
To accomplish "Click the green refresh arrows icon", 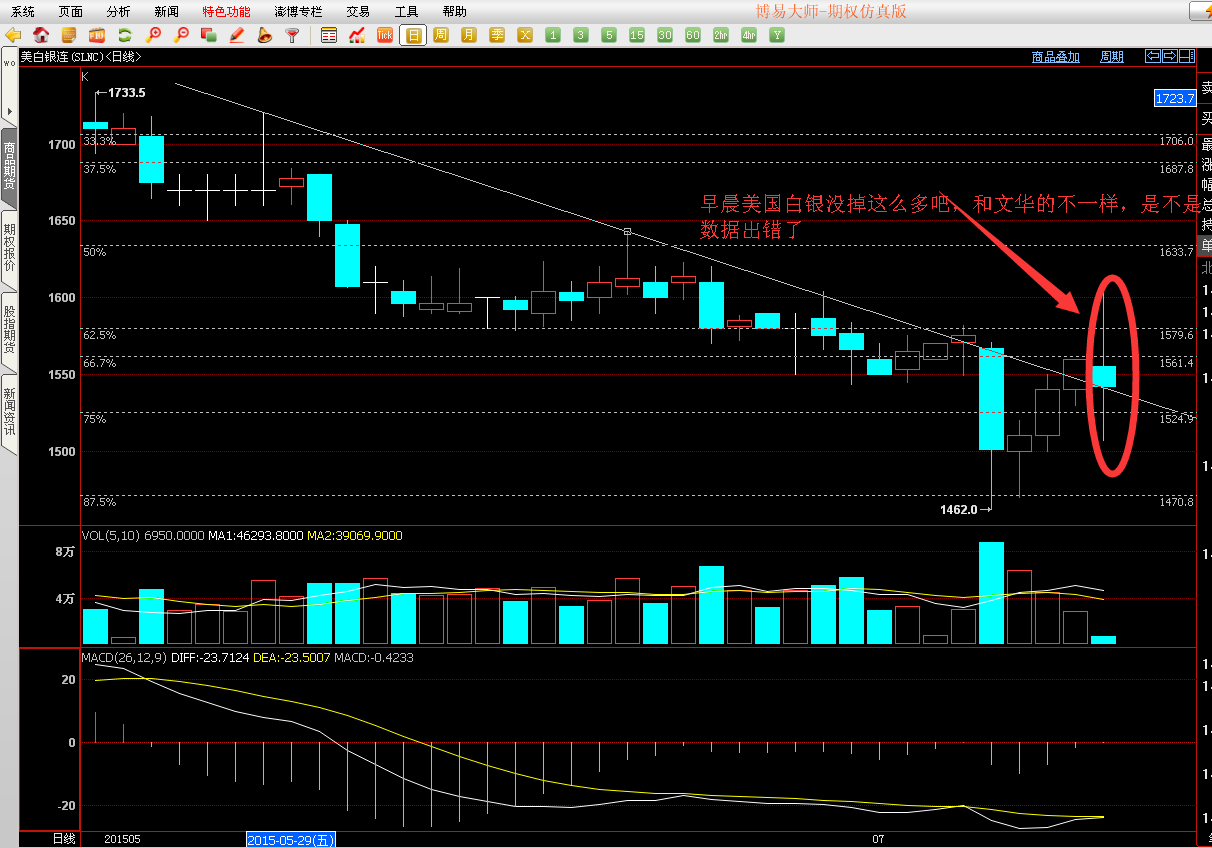I will tap(125, 35).
